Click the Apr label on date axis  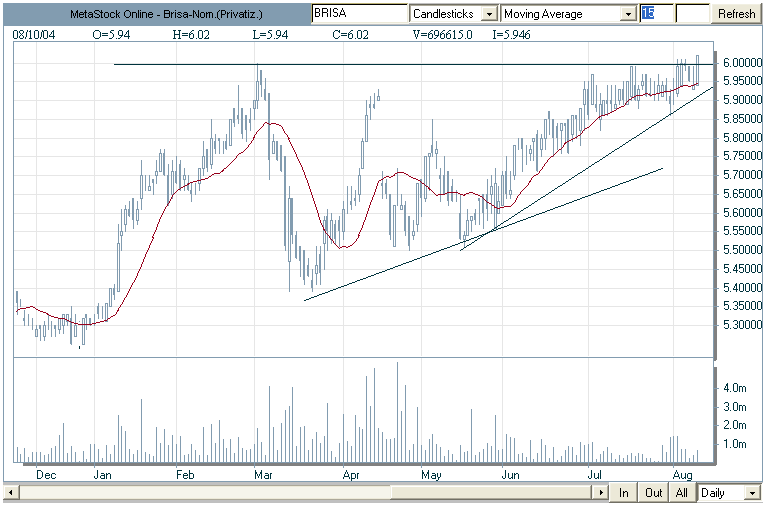point(351,474)
